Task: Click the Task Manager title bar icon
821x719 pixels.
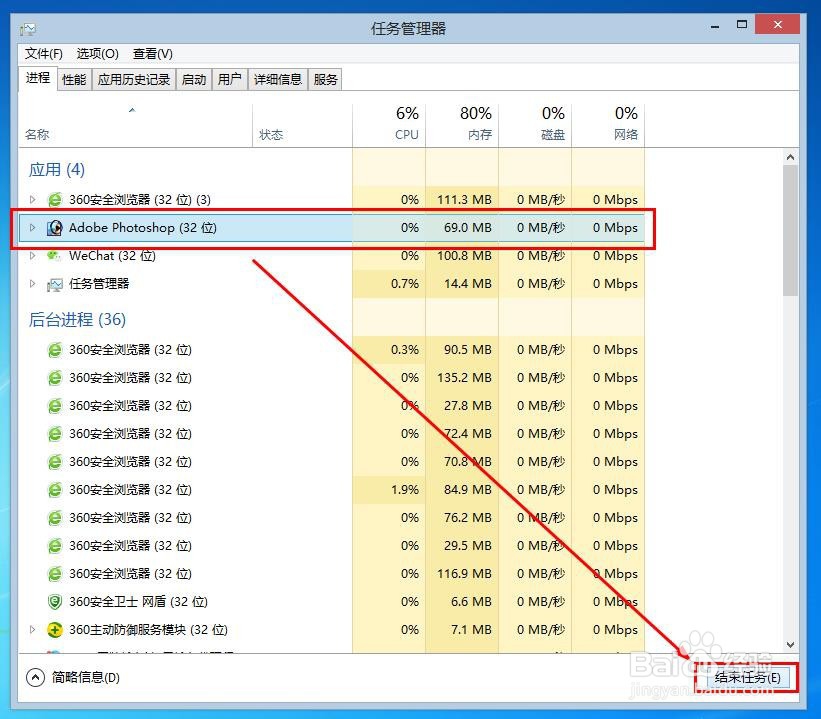Action: (28, 29)
